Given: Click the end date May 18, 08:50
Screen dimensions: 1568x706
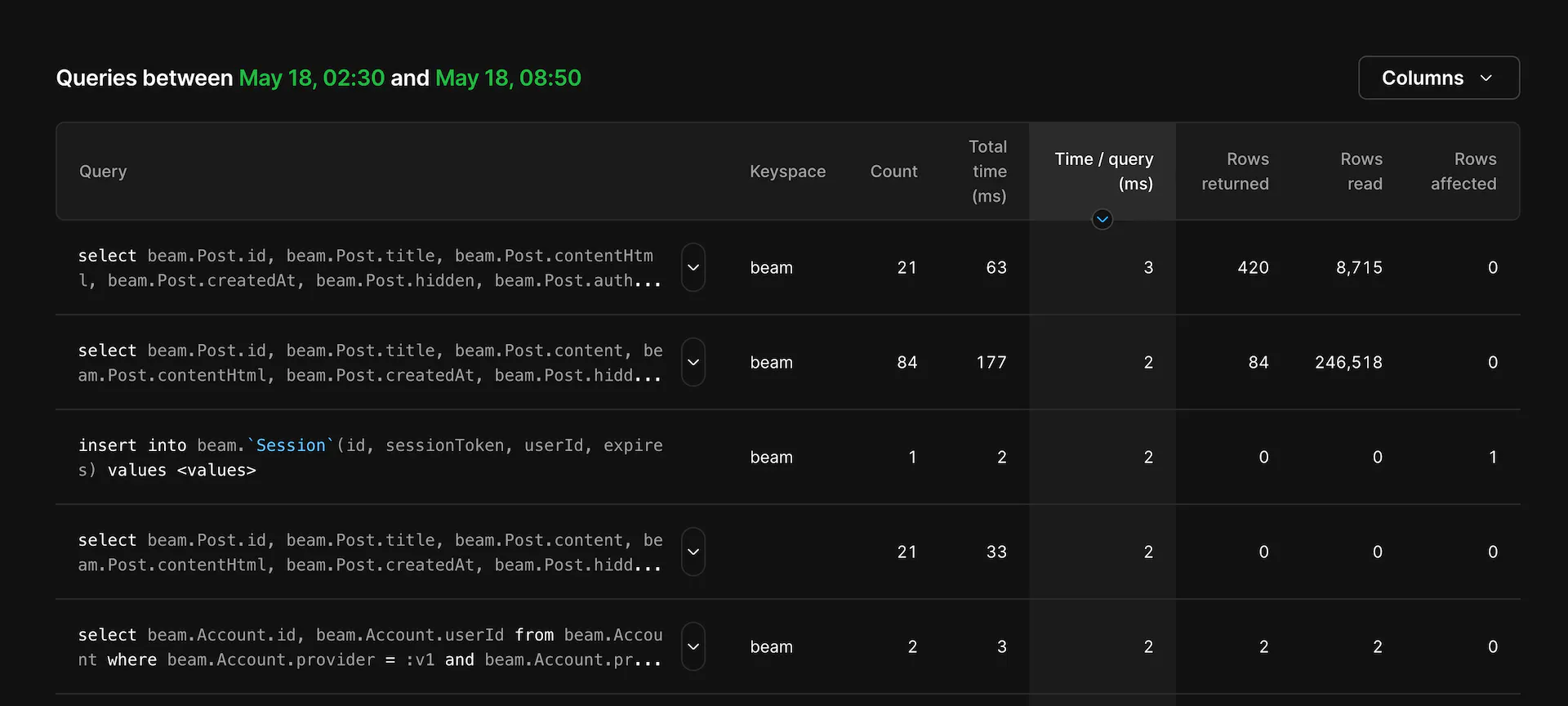Looking at the screenshot, I should coord(508,78).
